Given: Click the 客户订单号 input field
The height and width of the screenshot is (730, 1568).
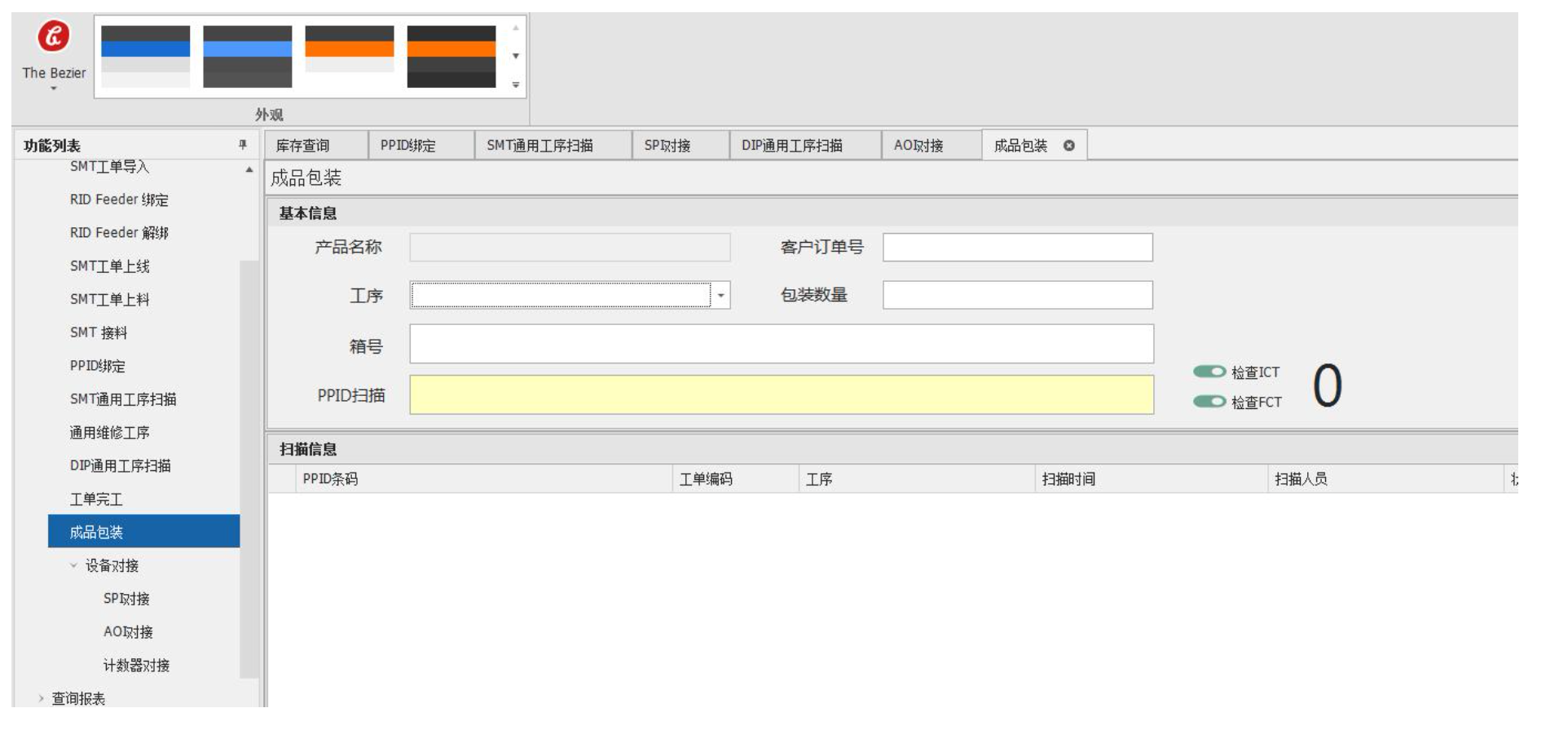Looking at the screenshot, I should (1017, 248).
